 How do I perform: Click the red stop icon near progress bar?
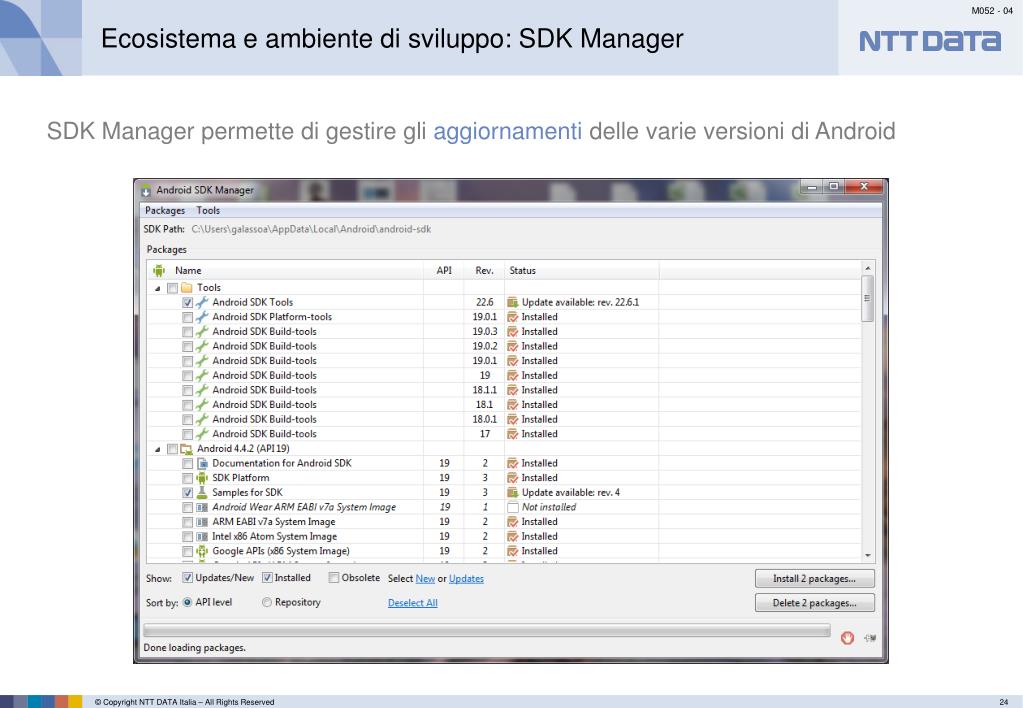point(847,638)
